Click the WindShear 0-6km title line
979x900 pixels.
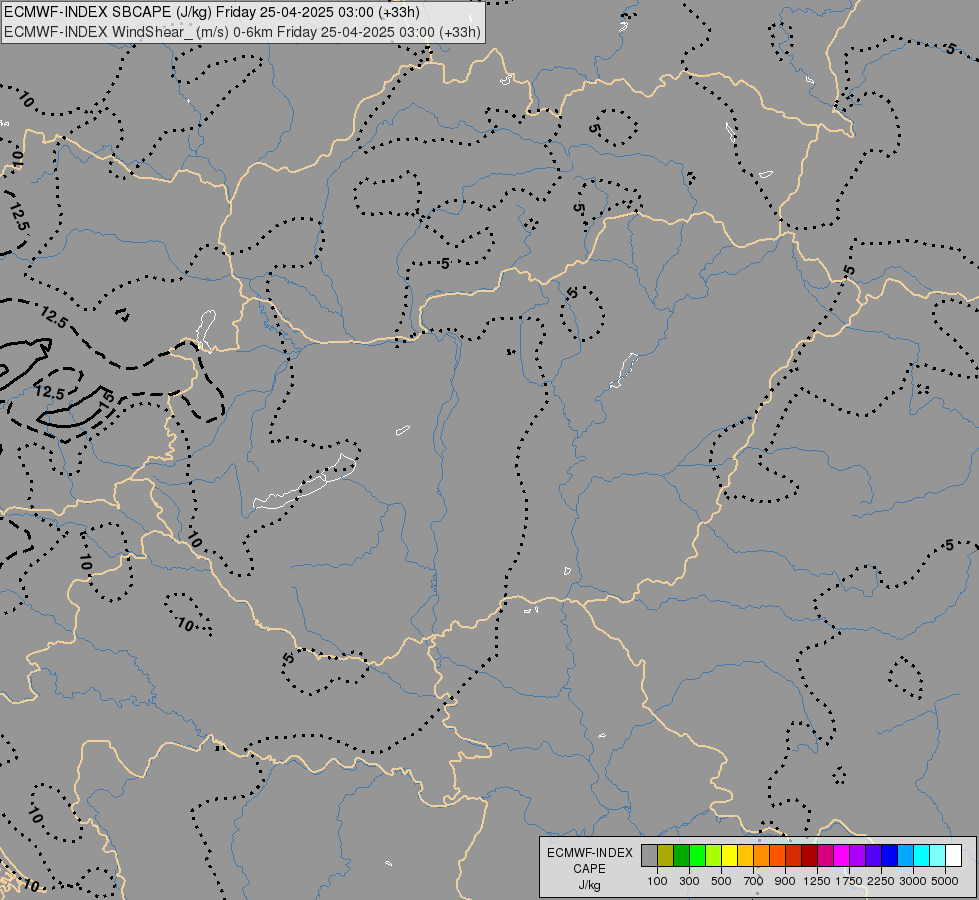click(242, 32)
